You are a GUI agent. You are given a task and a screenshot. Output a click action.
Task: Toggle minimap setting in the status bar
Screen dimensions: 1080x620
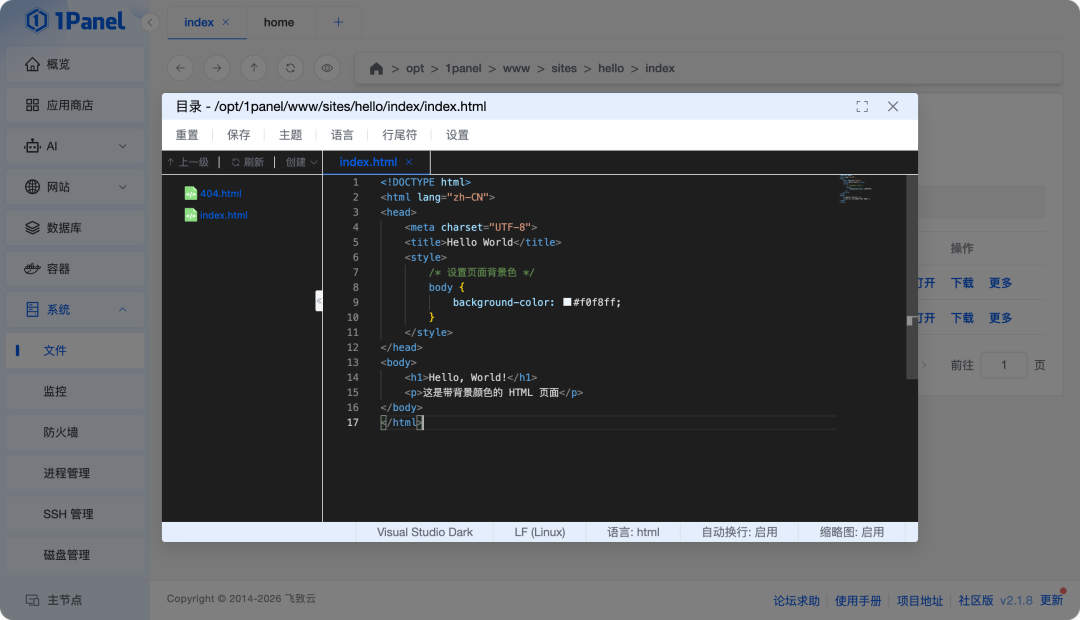click(x=851, y=532)
